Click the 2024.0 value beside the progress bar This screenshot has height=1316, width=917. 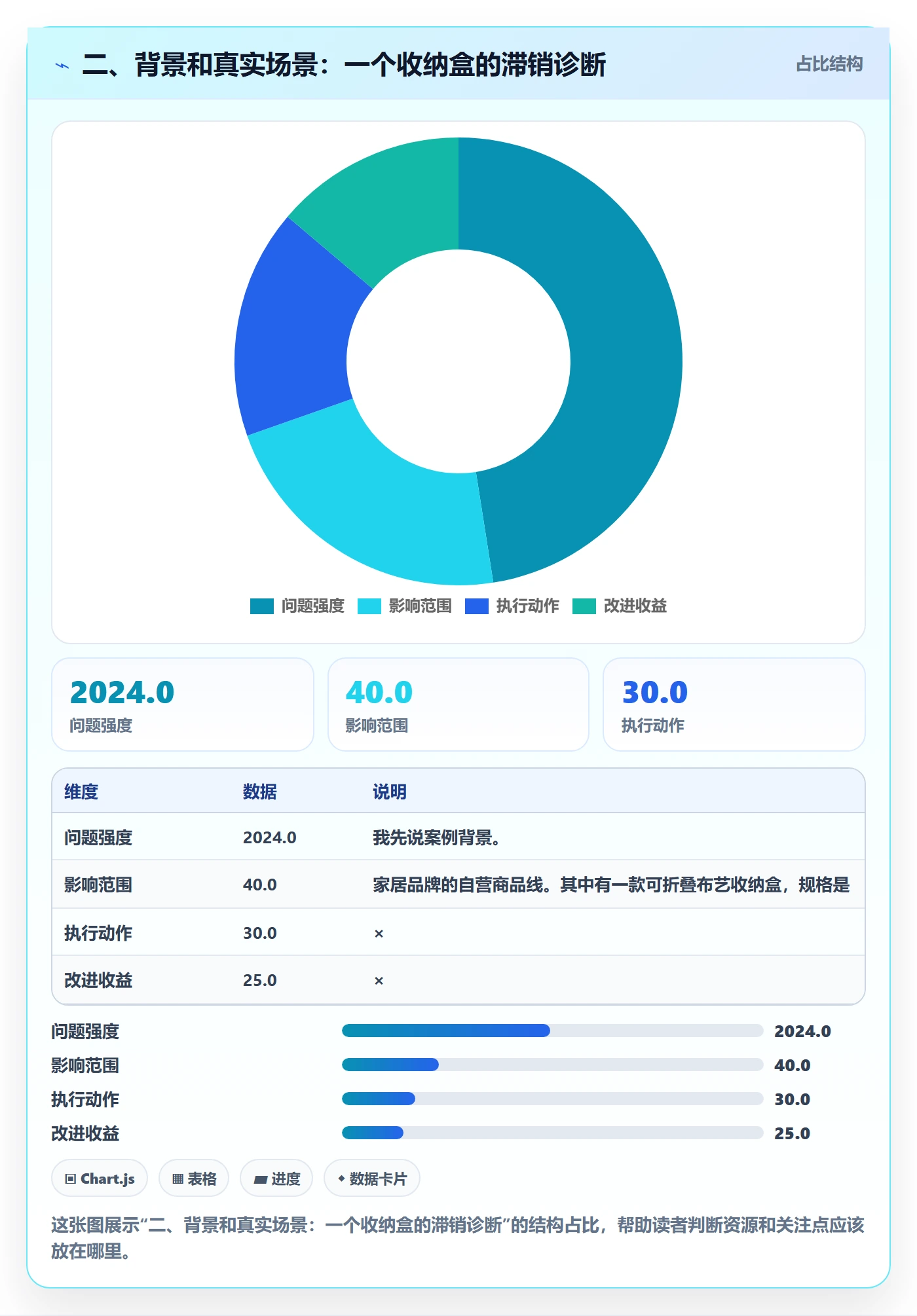[802, 1031]
